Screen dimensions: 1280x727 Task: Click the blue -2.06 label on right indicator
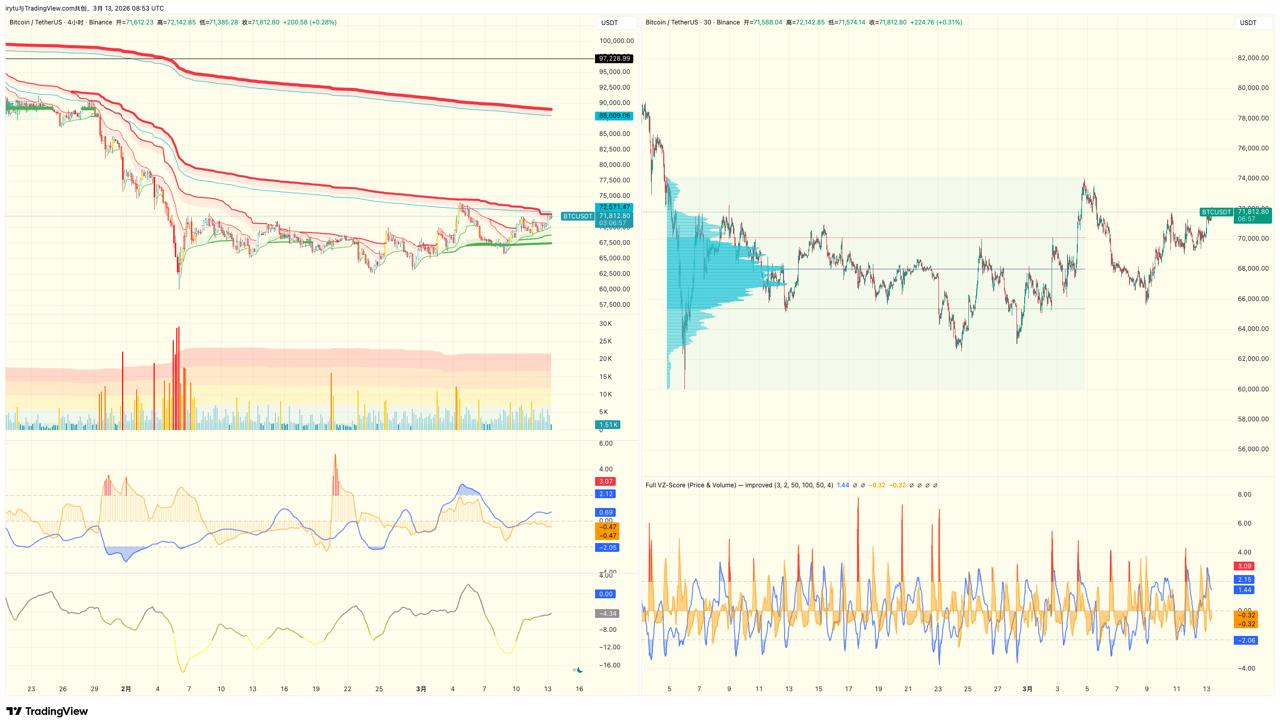click(x=1245, y=640)
